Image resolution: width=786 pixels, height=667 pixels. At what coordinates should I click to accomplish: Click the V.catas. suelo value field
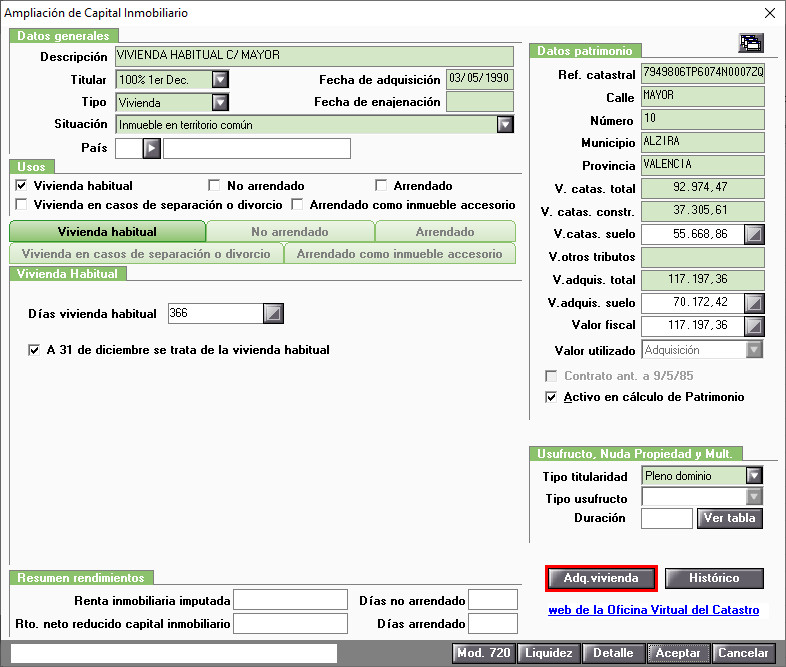point(693,234)
